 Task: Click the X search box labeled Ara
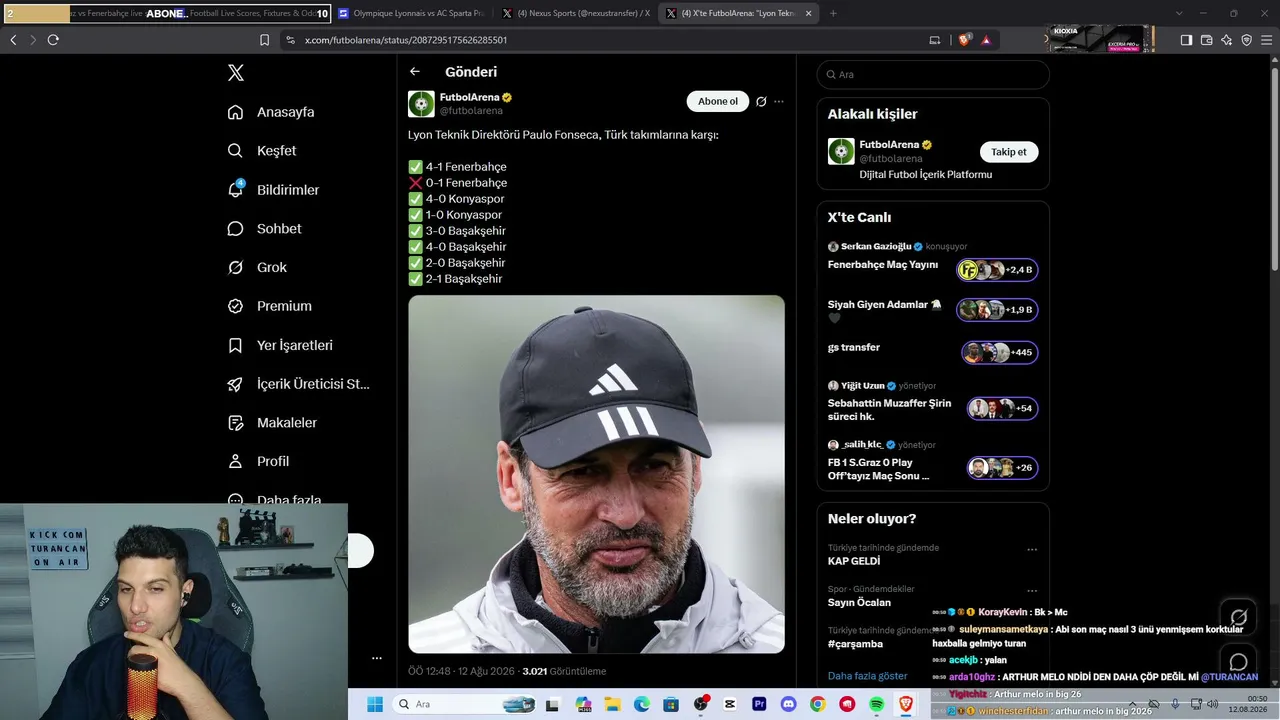933,74
